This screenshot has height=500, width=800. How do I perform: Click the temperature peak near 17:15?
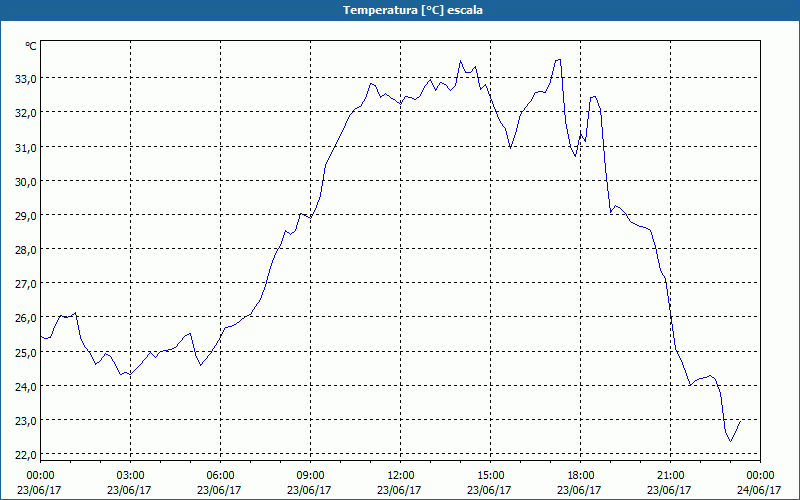[559, 60]
